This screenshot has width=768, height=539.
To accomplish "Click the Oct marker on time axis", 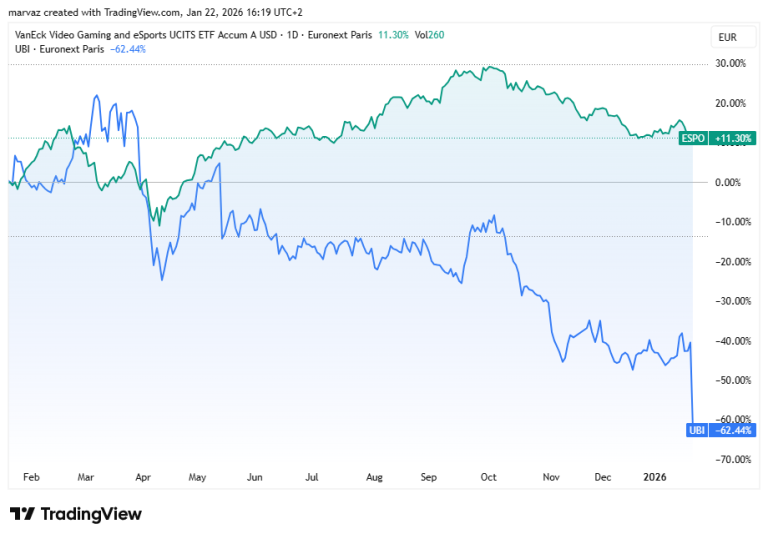I will coord(488,477).
